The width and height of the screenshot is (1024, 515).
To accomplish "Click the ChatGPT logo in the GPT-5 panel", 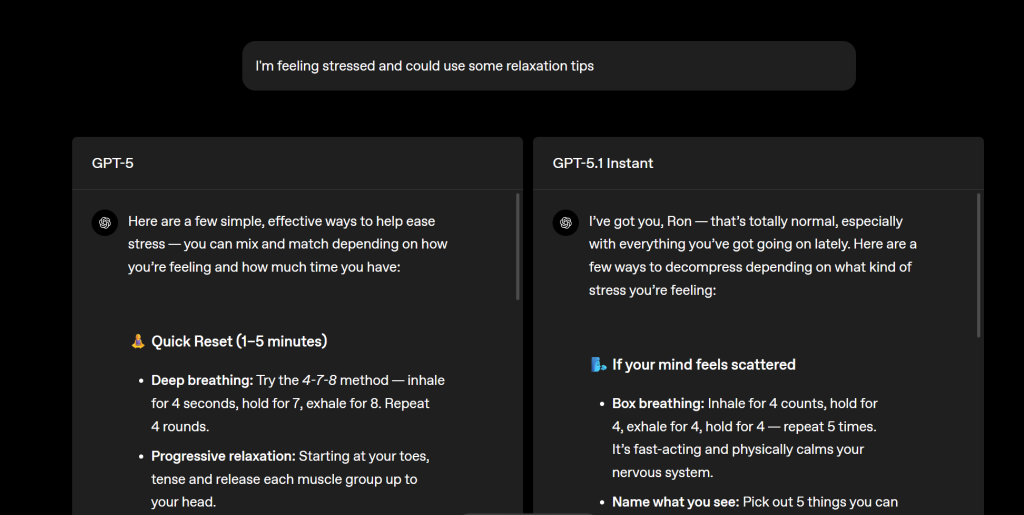I will pos(105,222).
